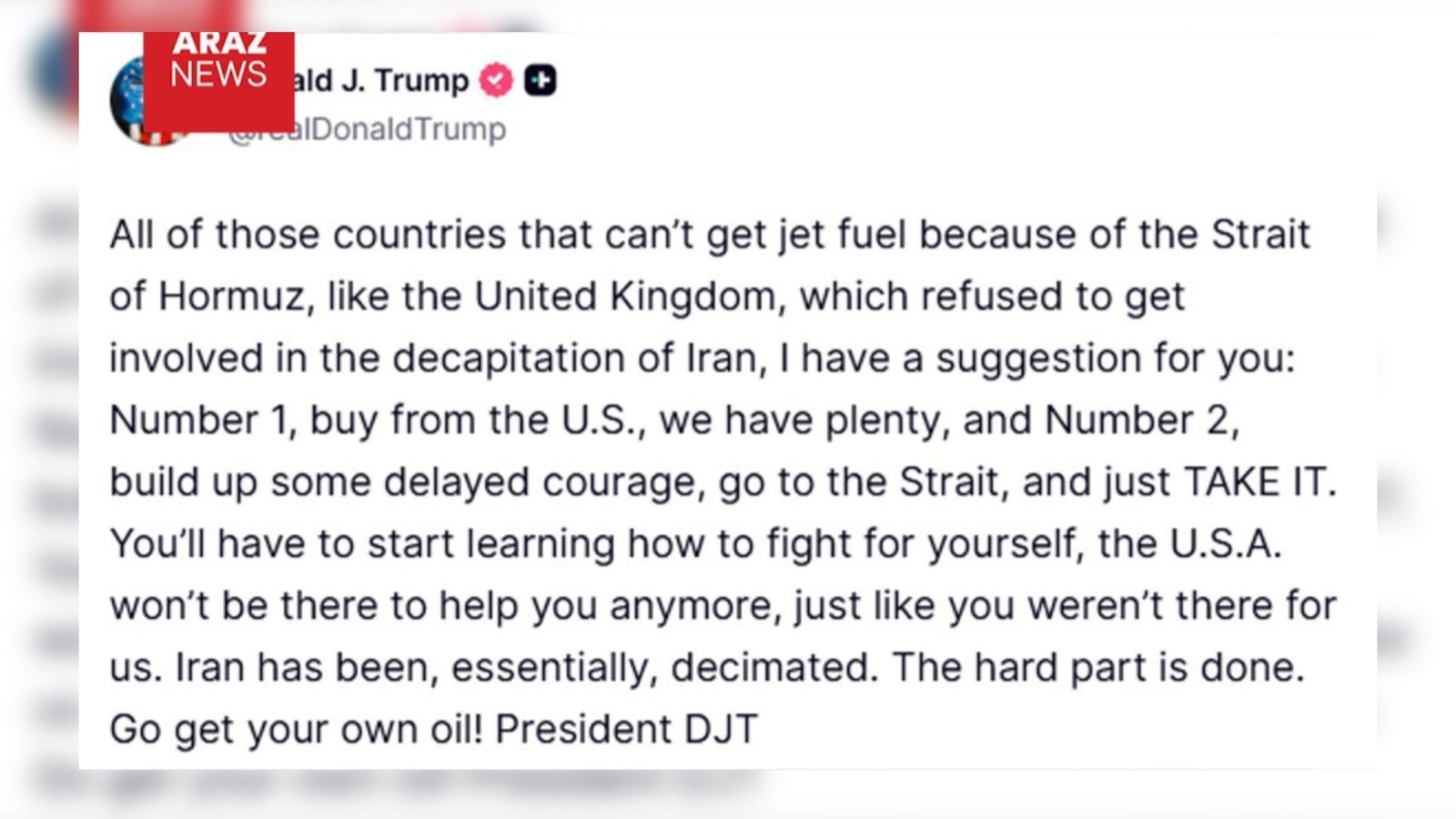Viewport: 1456px width, 819px height.
Task: Click the pink verified checkmark badge
Action: point(496,81)
